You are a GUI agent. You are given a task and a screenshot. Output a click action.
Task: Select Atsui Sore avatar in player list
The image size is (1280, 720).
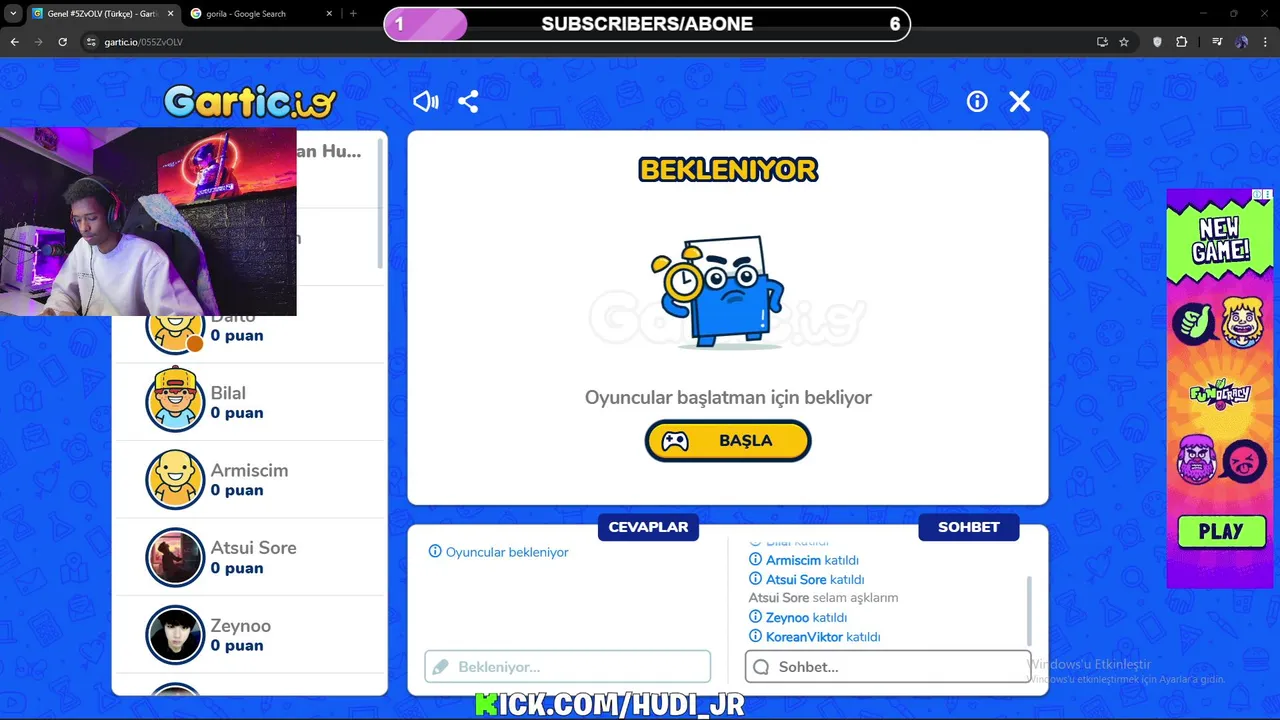click(175, 557)
